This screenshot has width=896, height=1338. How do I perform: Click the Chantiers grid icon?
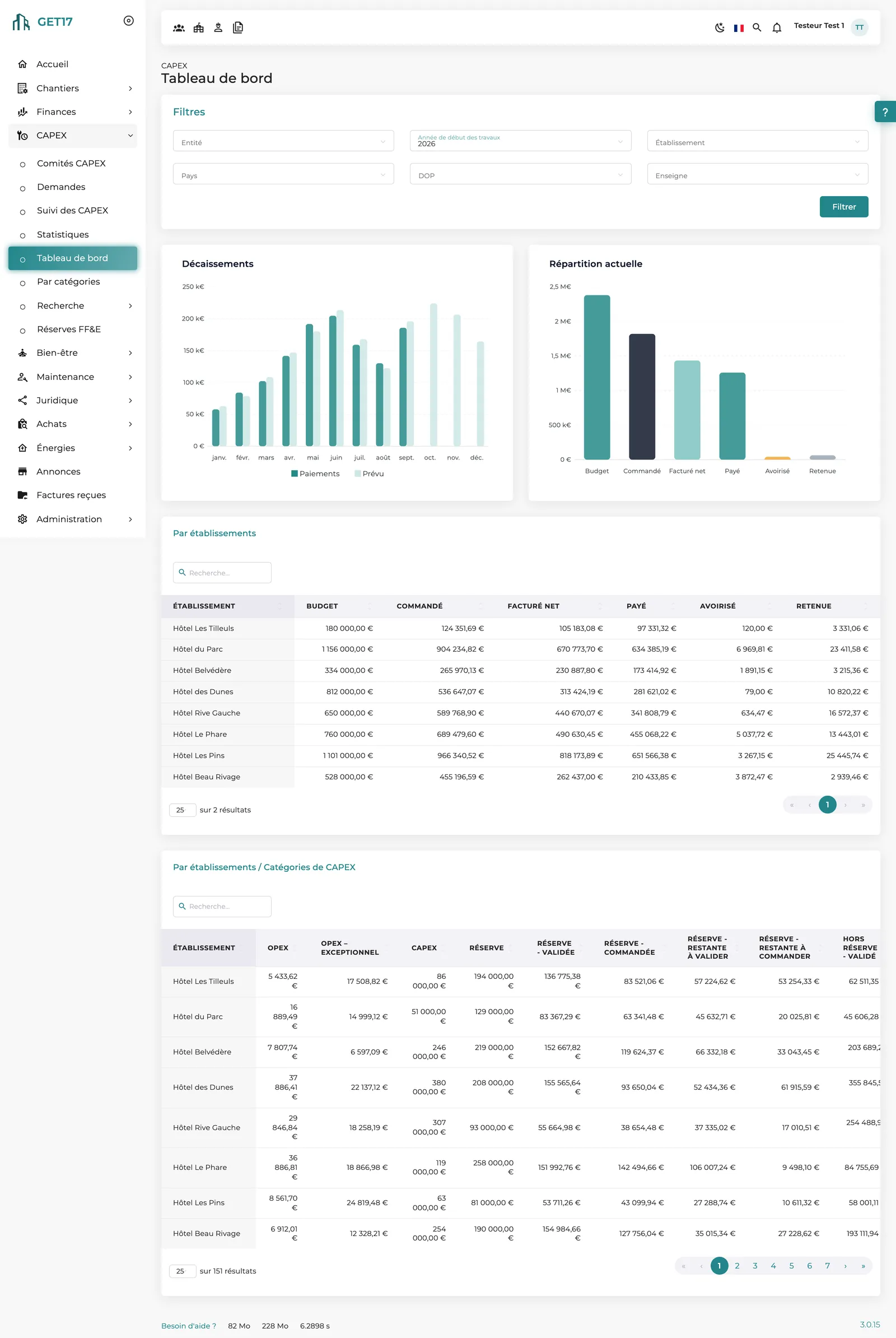[x=22, y=88]
